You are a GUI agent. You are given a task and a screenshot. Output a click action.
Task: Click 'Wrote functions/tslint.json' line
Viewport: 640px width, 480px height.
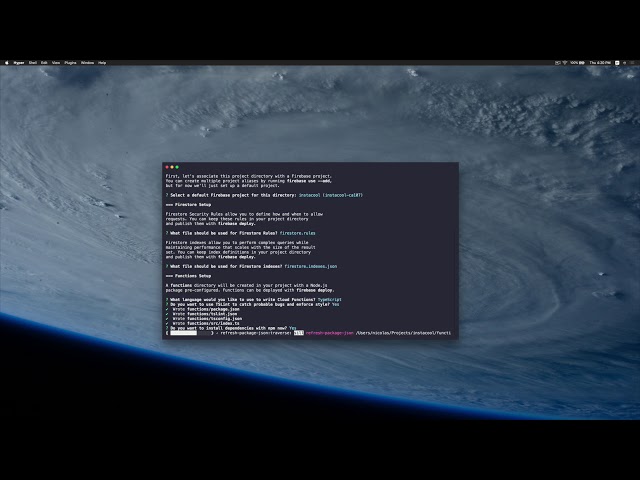coord(201,314)
